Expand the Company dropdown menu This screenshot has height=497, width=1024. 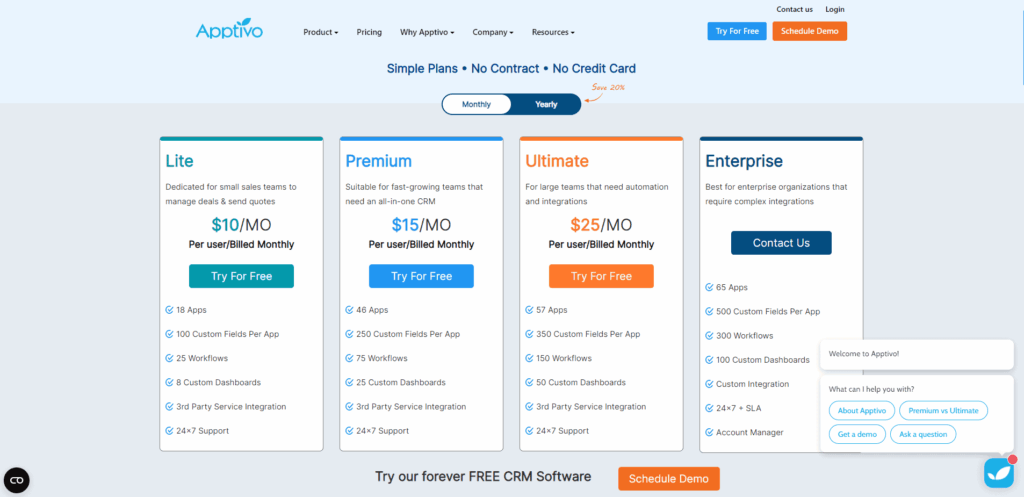pos(493,32)
